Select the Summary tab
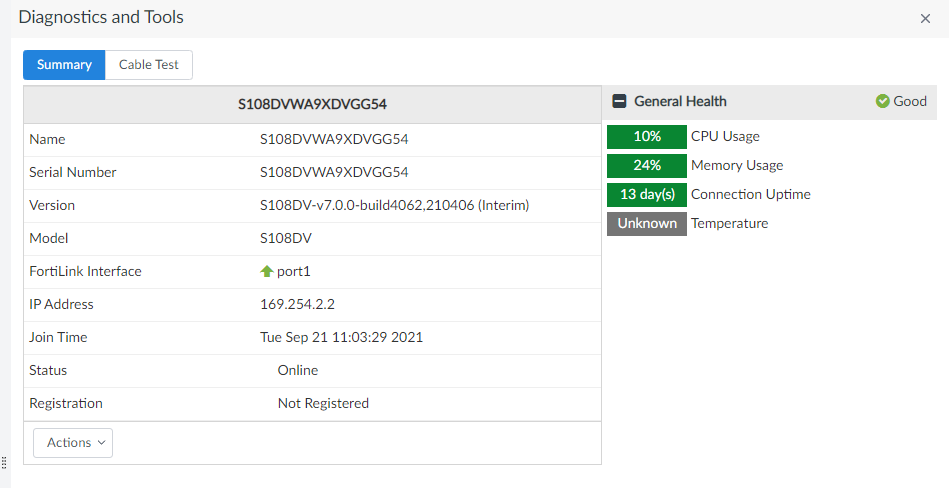Screen dimensions: 949x488 [64, 65]
